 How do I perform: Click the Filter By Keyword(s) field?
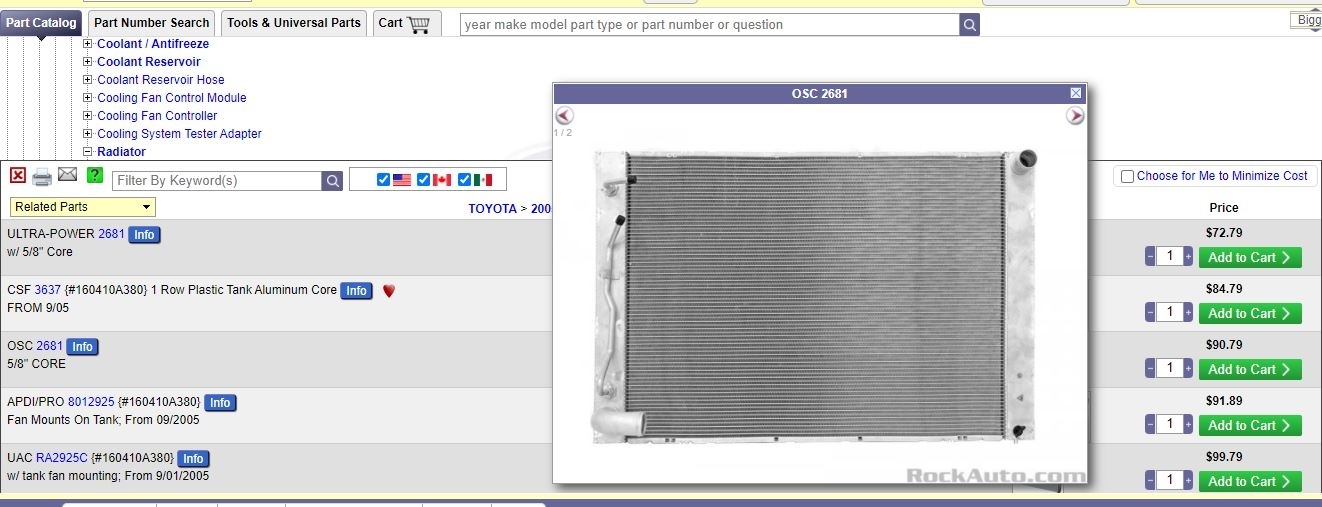point(217,181)
